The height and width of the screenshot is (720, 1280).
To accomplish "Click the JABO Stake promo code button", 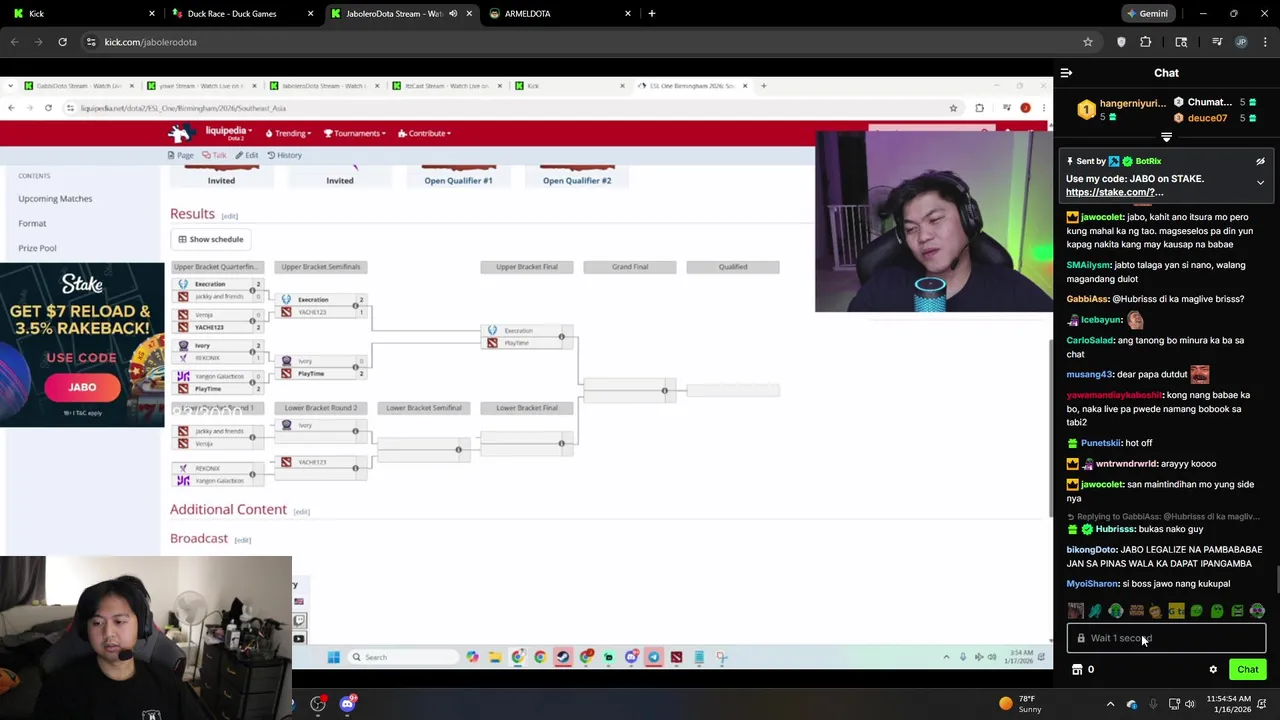I will tap(82, 387).
